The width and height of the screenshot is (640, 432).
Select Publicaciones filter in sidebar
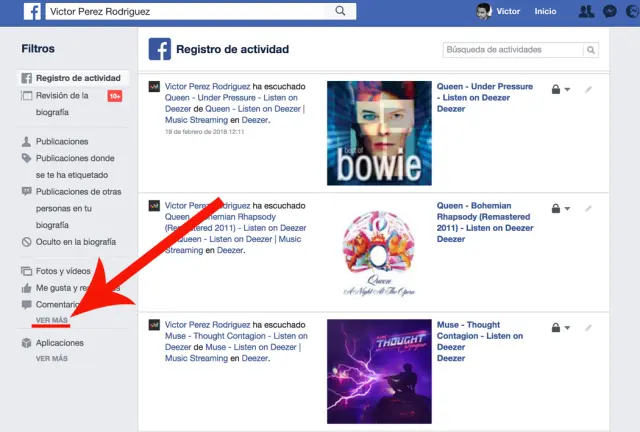coord(62,141)
